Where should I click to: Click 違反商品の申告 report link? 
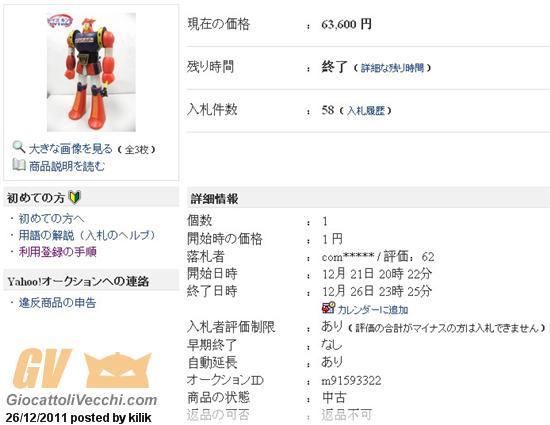(58, 303)
